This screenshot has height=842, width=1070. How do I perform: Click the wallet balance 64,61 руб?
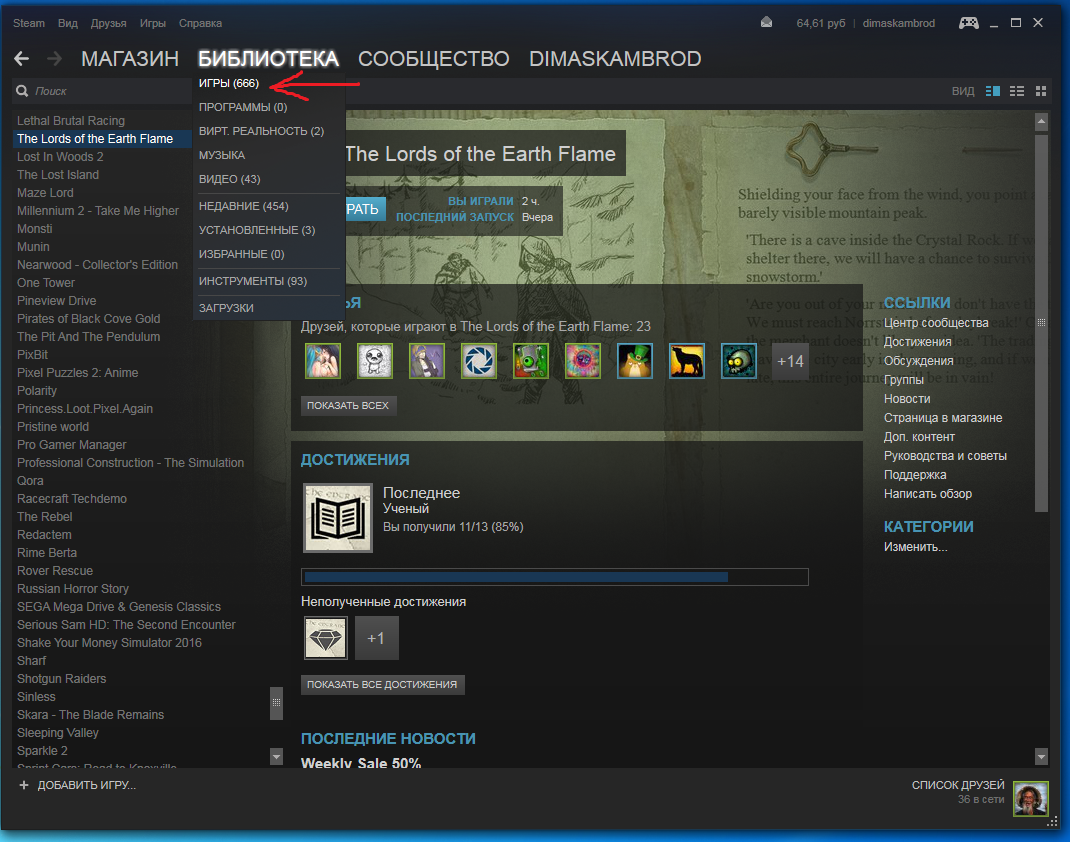click(820, 23)
